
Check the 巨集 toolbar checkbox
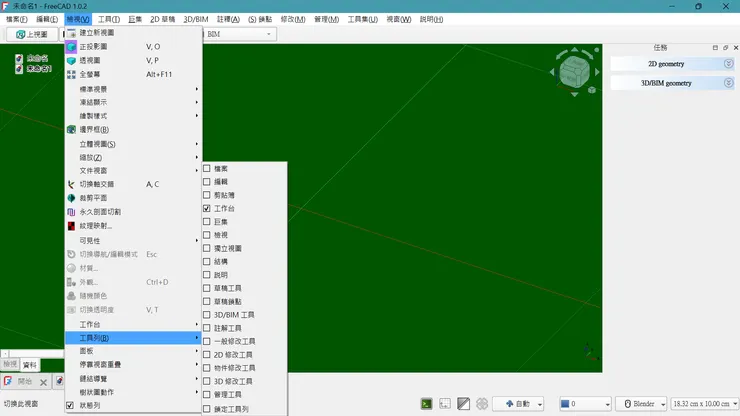(x=207, y=221)
